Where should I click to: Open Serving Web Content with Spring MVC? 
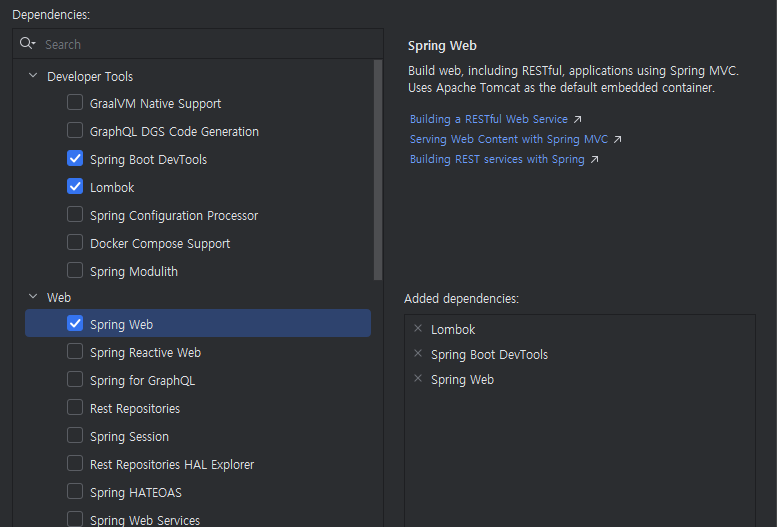click(509, 139)
